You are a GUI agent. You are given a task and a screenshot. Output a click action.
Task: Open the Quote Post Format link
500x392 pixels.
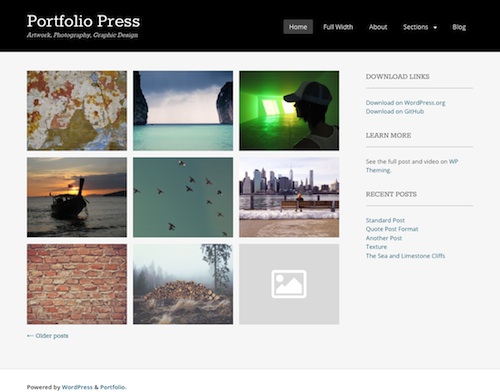pyautogui.click(x=392, y=229)
